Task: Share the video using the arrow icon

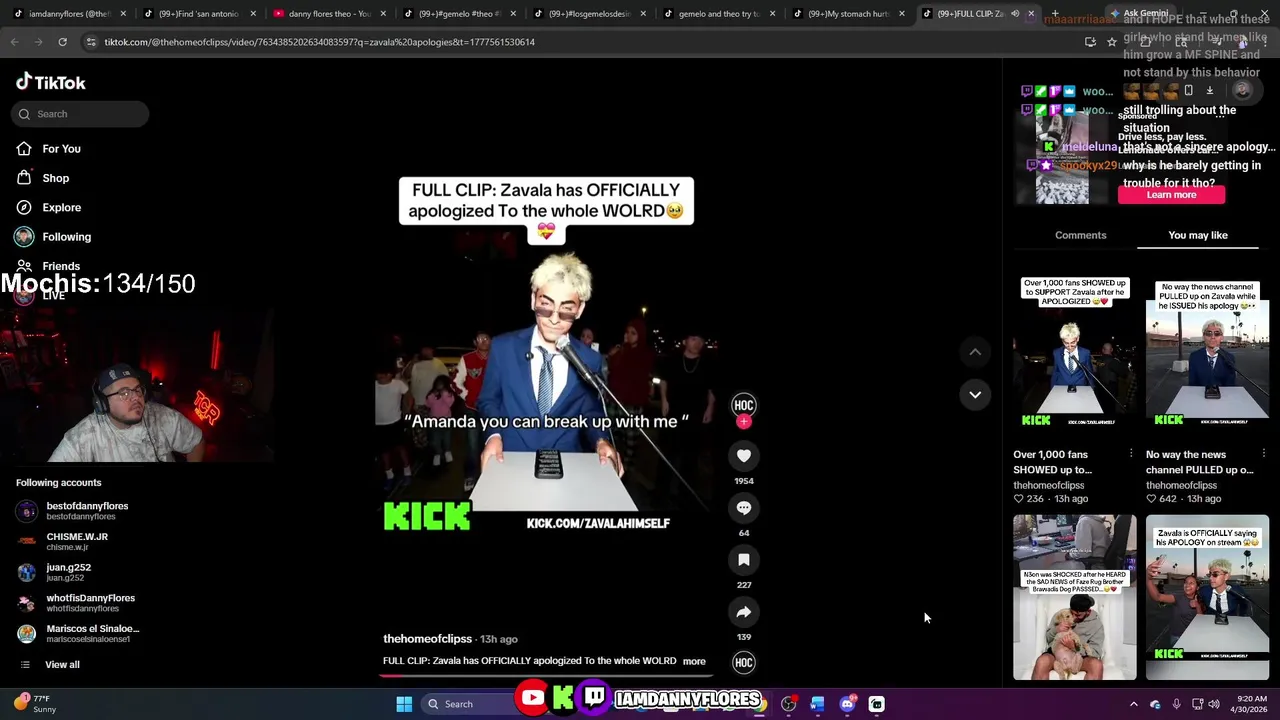Action: [x=744, y=612]
